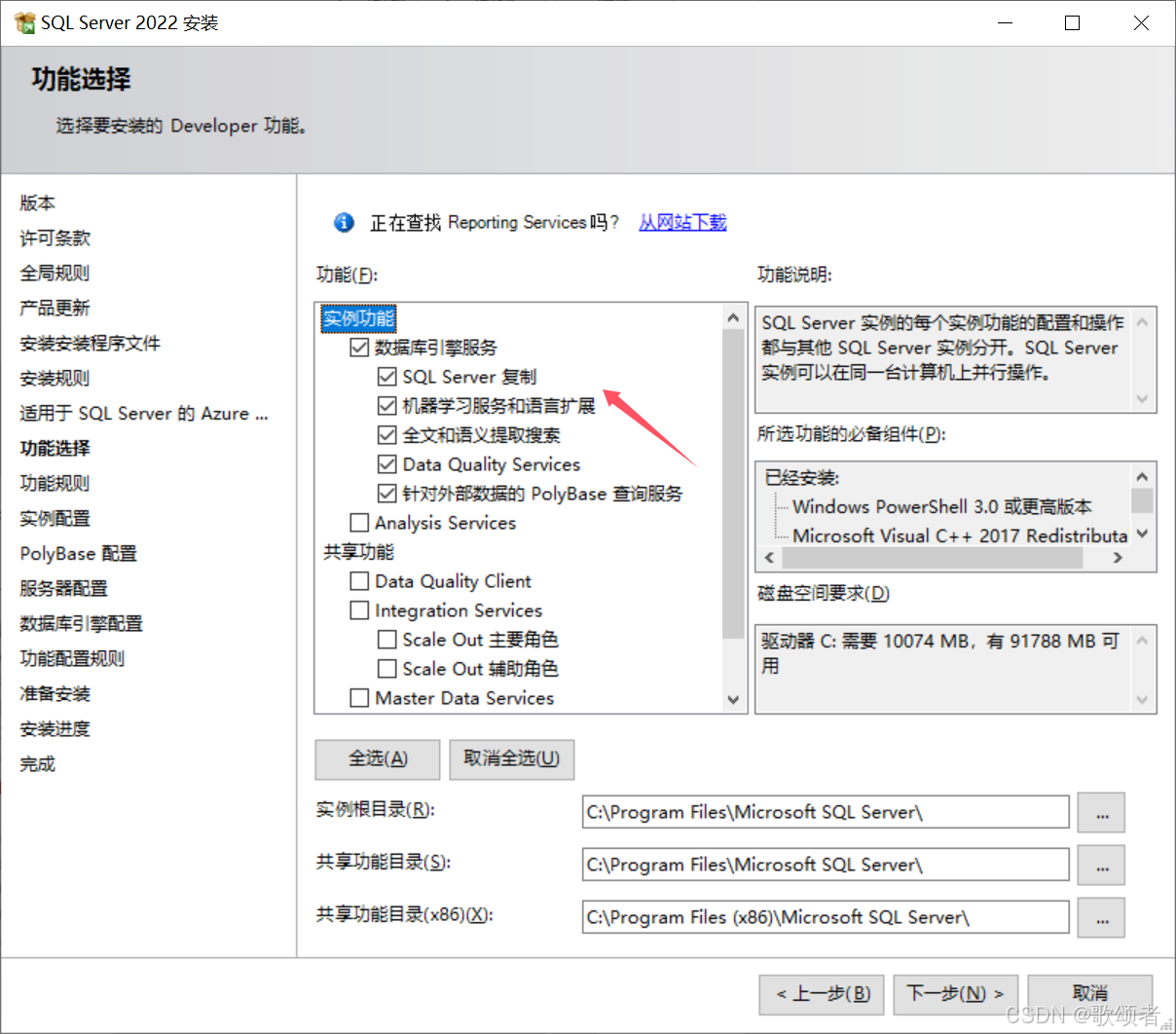
Task: Select the 实例功能 tree node
Action: 359,318
